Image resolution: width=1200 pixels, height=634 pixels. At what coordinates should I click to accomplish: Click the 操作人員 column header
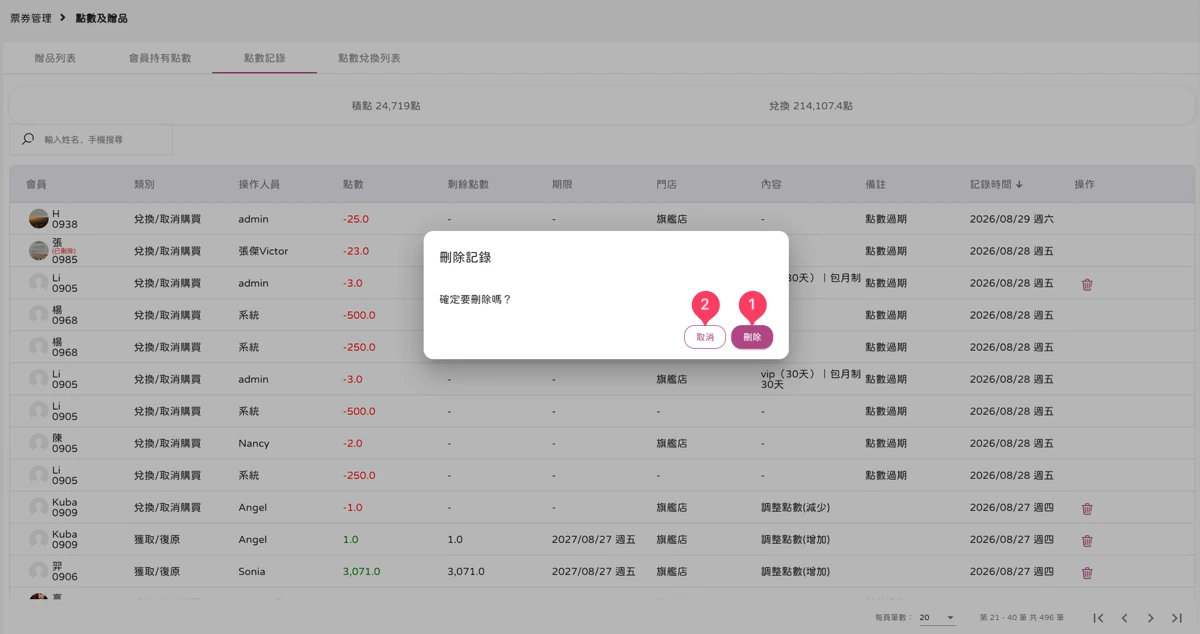coord(259,185)
